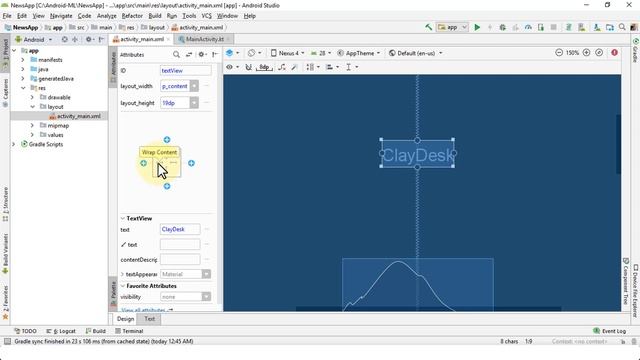Open the Event Log
Screen dimensions: 640x360
pos(609,331)
